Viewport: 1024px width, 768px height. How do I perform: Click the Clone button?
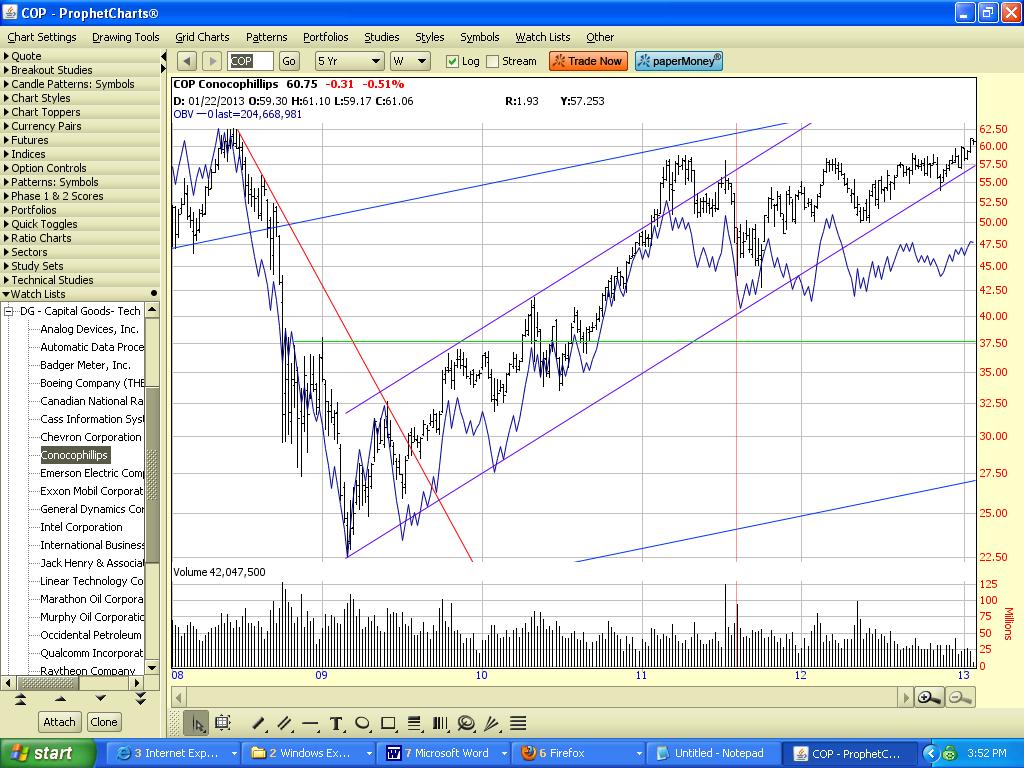click(x=104, y=722)
